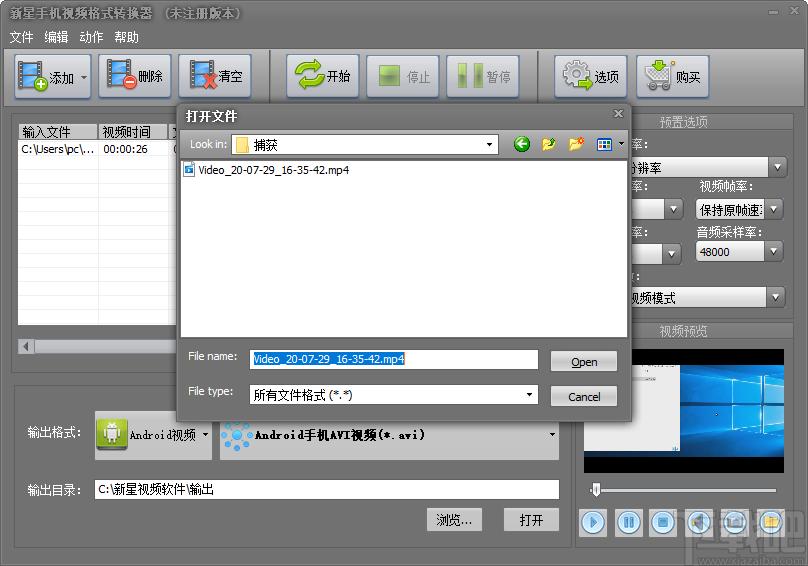
Task: Expand the 分辨率 resolution dropdown
Action: point(777,167)
